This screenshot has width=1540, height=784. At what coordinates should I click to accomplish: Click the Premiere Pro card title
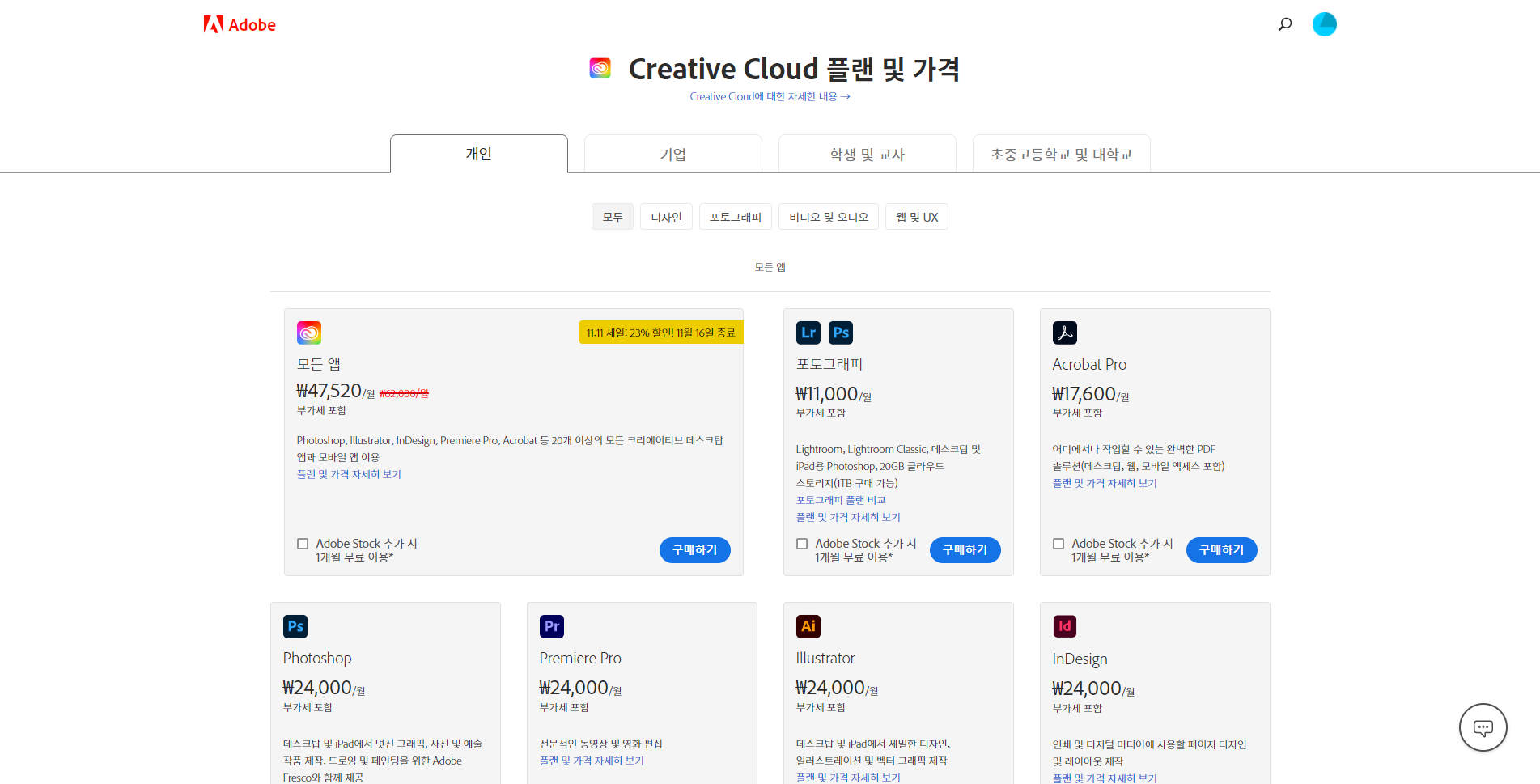click(x=580, y=659)
